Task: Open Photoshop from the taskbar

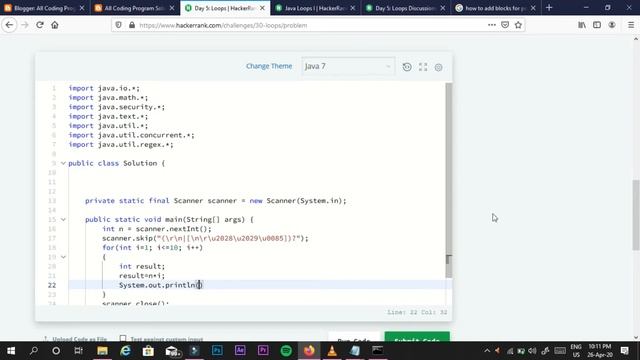Action: [217, 350]
